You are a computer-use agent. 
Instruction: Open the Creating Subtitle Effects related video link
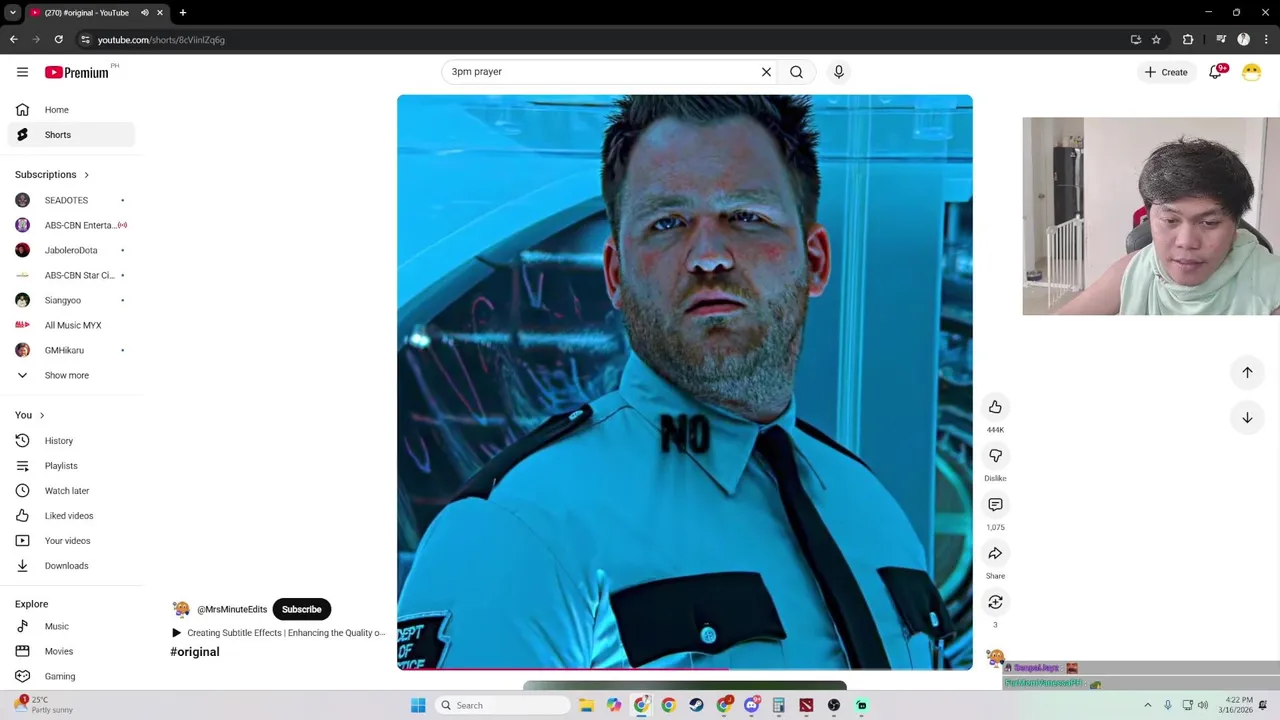pos(278,633)
